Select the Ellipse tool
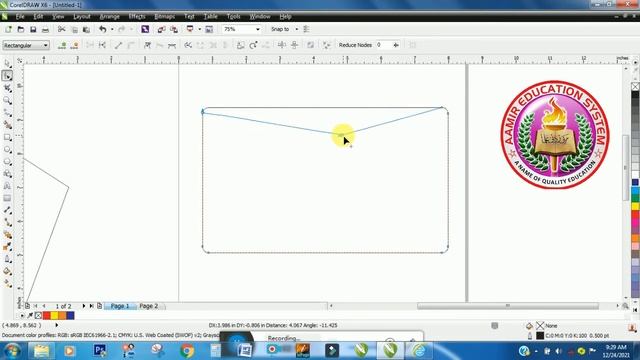The image size is (640, 360). [x=7, y=150]
